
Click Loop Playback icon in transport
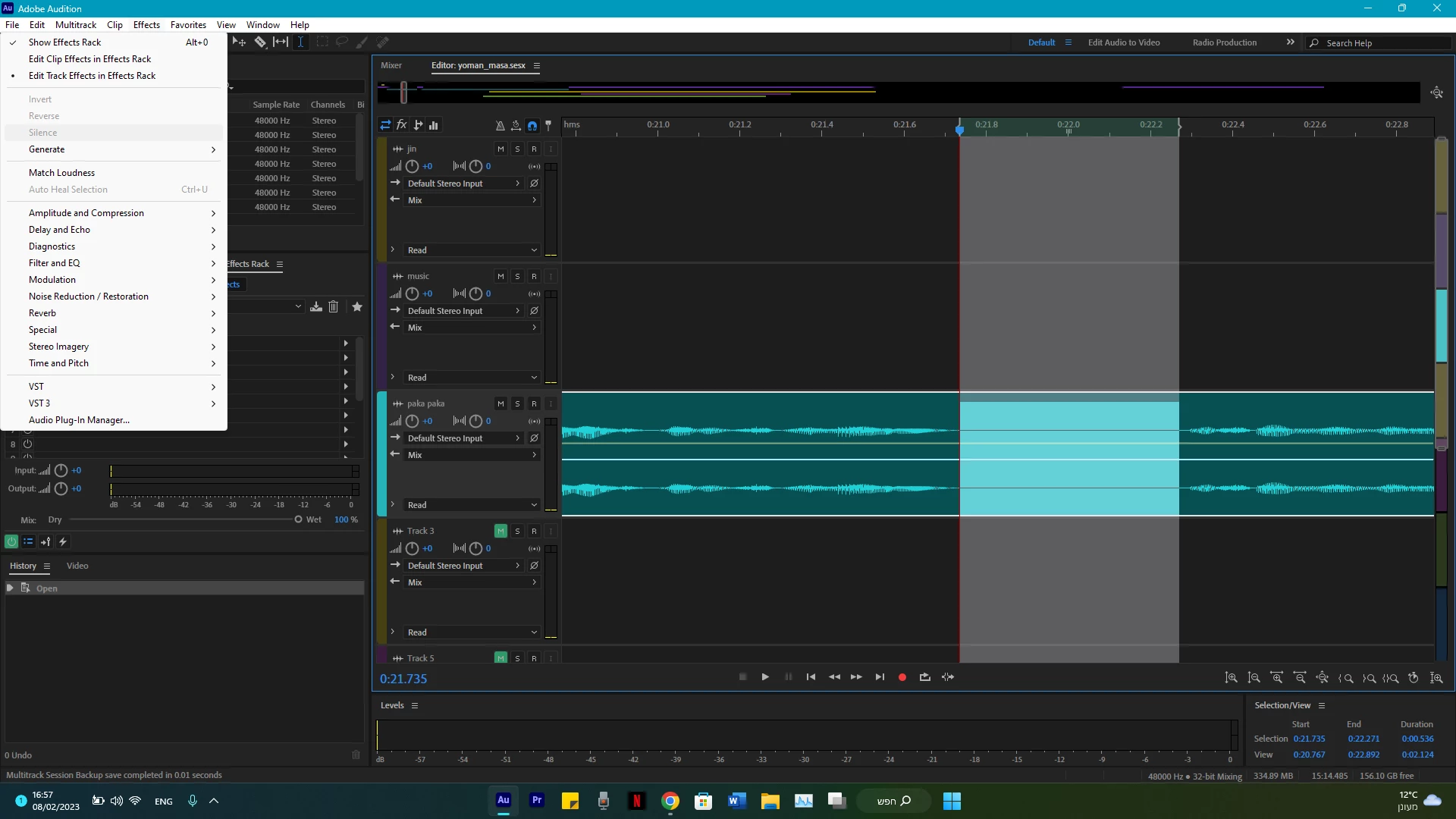(x=925, y=677)
